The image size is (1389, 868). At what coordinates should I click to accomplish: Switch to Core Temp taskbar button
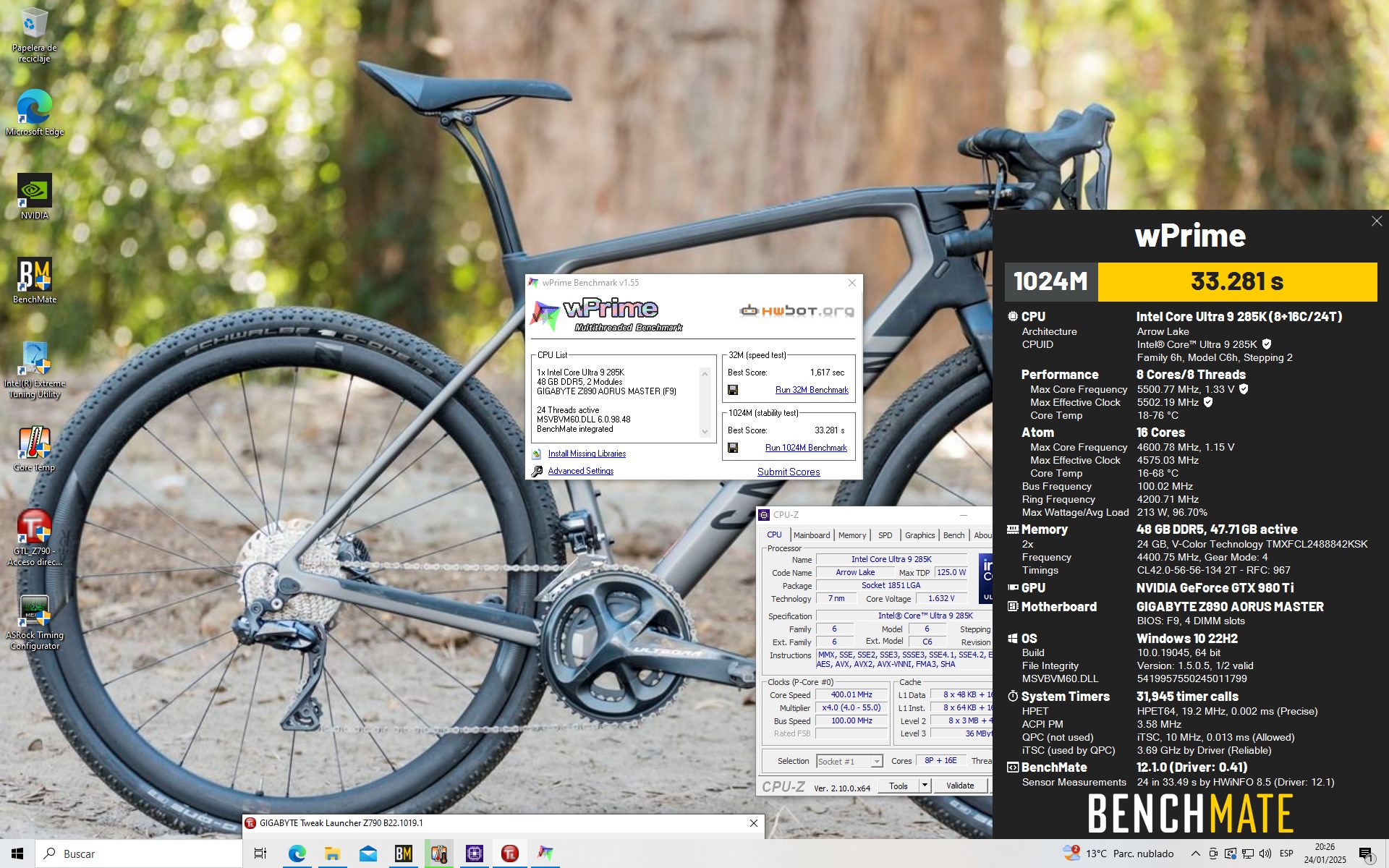tap(438, 854)
